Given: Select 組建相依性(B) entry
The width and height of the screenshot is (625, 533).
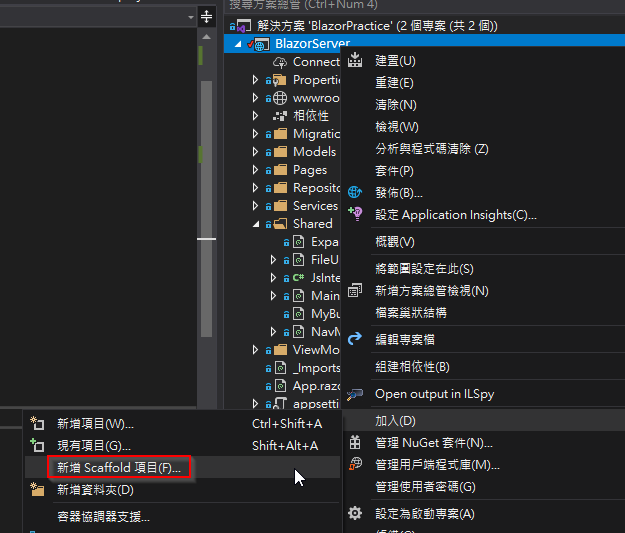Looking at the screenshot, I should pos(412,367).
